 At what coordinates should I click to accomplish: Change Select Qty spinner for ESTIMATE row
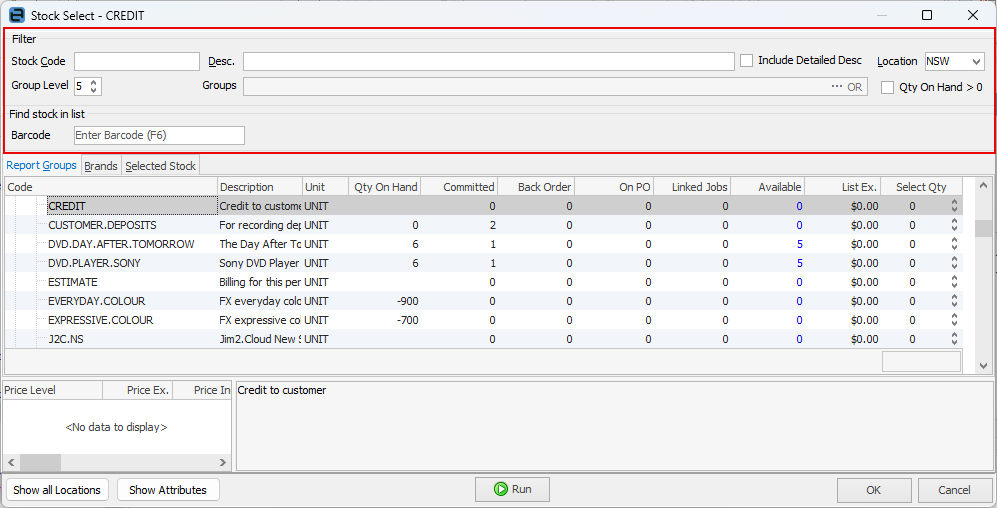[x=953, y=282]
